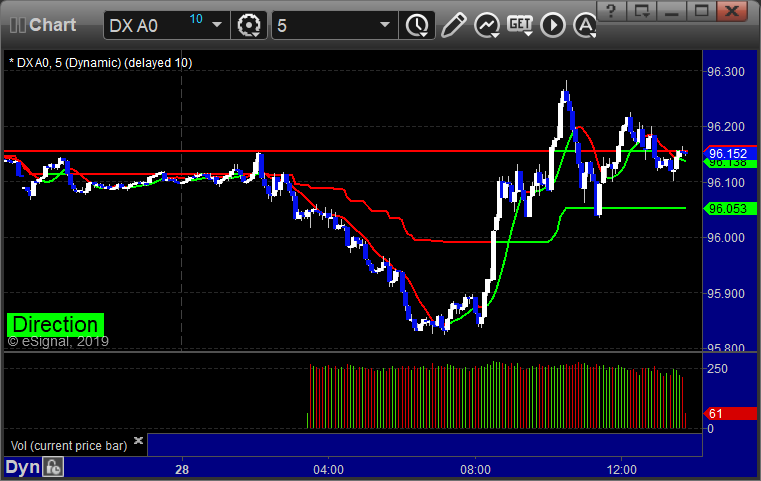This screenshot has width=761, height=481.
Task: Open the symbol dropdown arrow next to DX A0
Action: [x=217, y=25]
